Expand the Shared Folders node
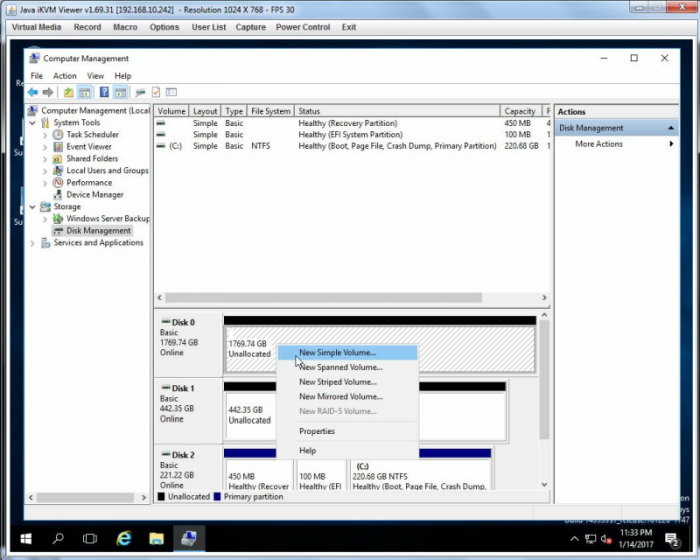This screenshot has width=700, height=560. coord(45,159)
